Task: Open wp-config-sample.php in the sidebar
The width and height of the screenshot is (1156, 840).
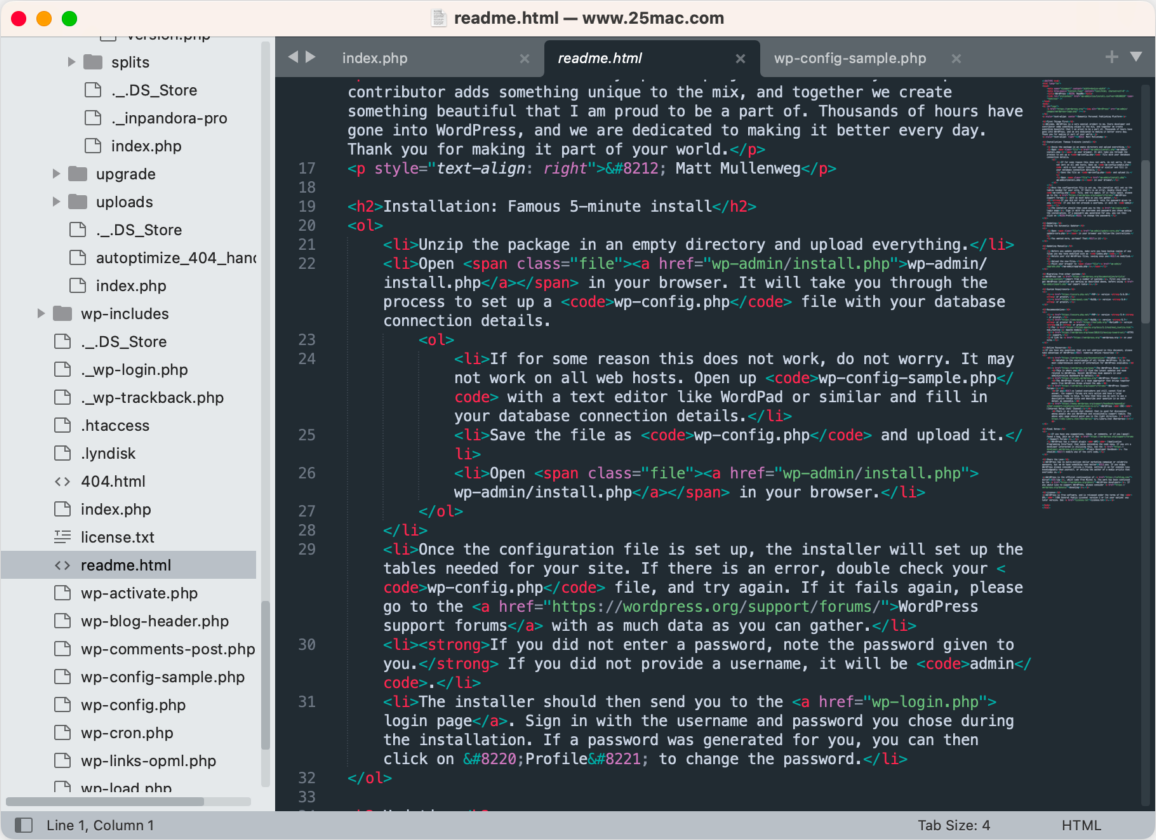Action: 162,677
